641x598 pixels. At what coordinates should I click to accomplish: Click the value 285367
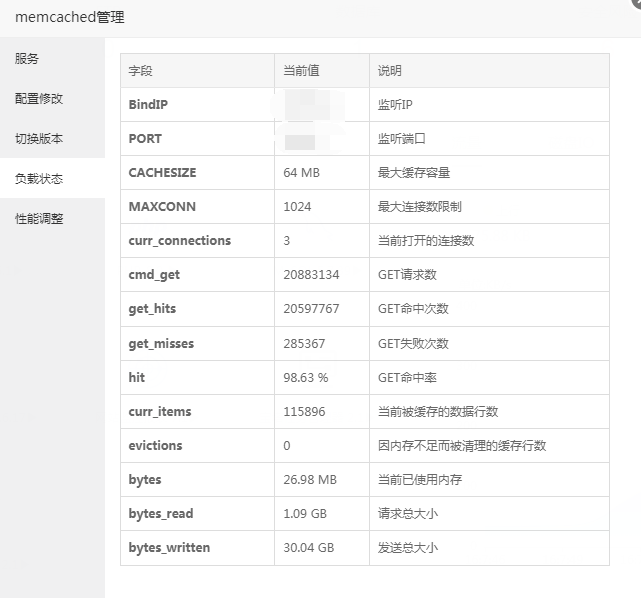(304, 343)
